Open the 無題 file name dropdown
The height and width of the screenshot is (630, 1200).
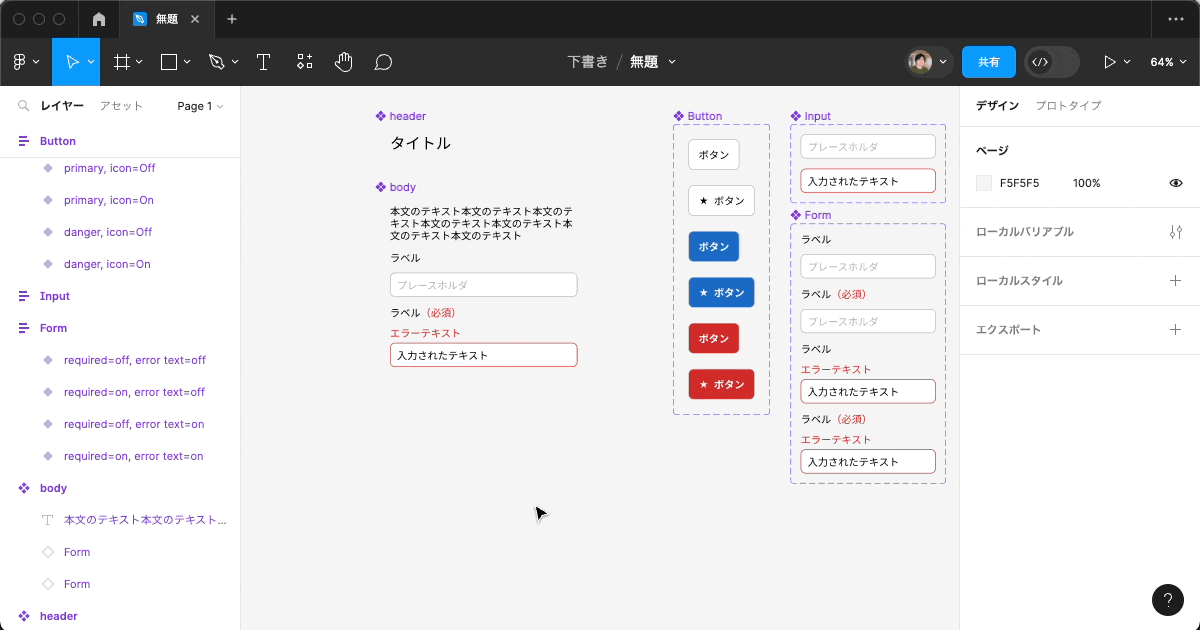tap(653, 61)
